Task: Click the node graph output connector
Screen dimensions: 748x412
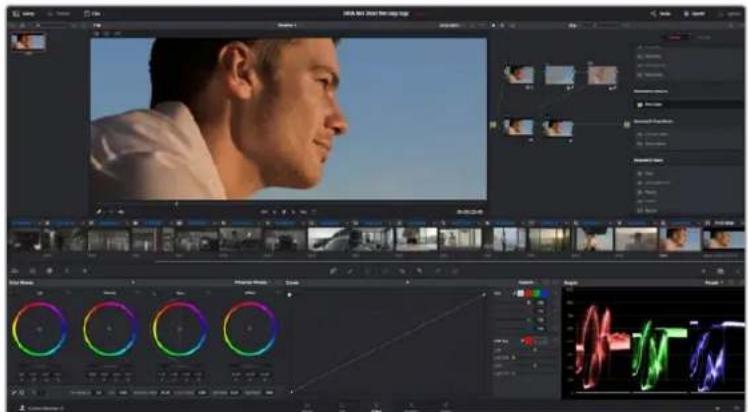Action: tap(627, 124)
